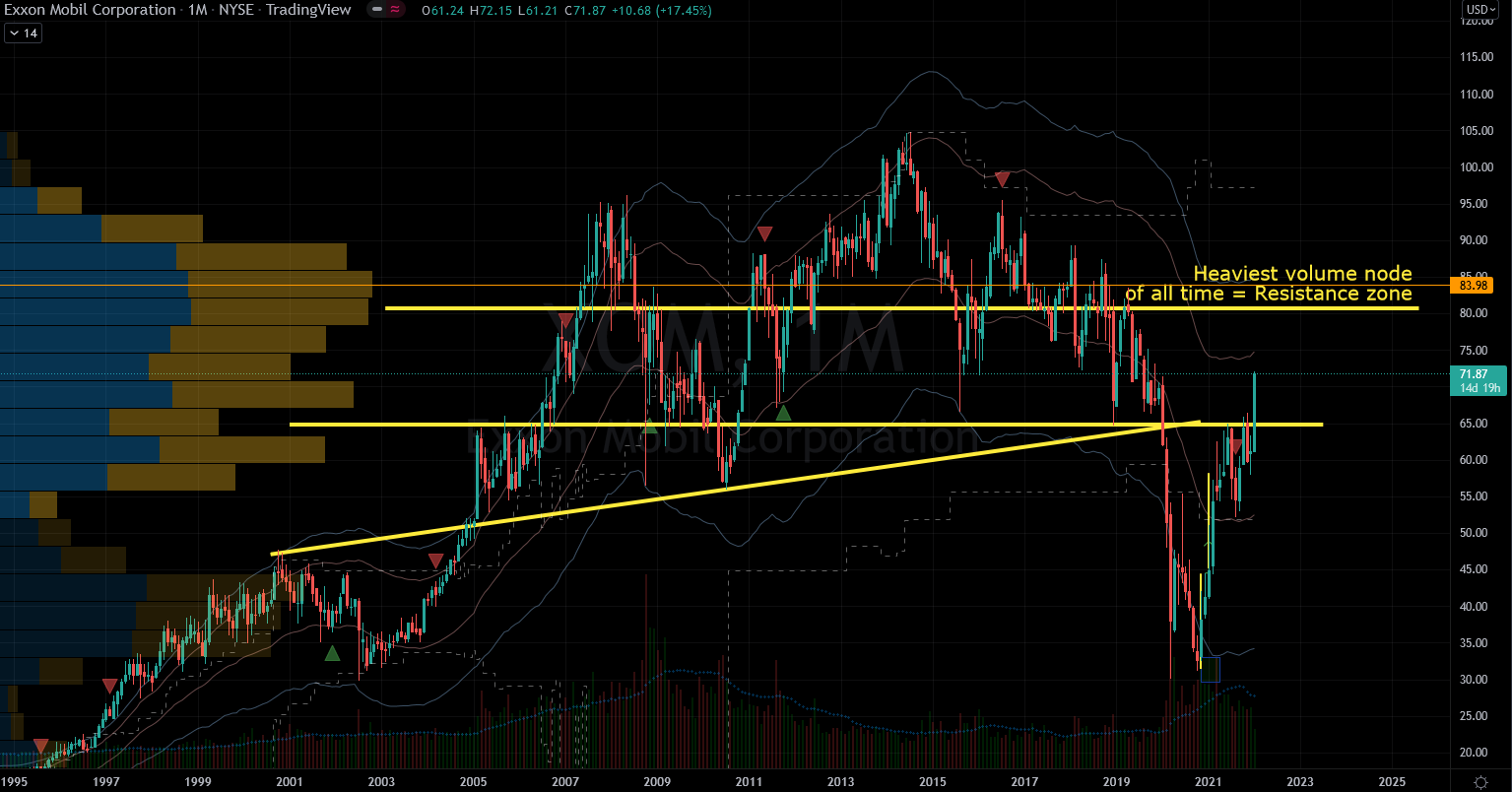Select the red down-triangle marker near 2011
The image size is (1512, 792).
tap(764, 233)
